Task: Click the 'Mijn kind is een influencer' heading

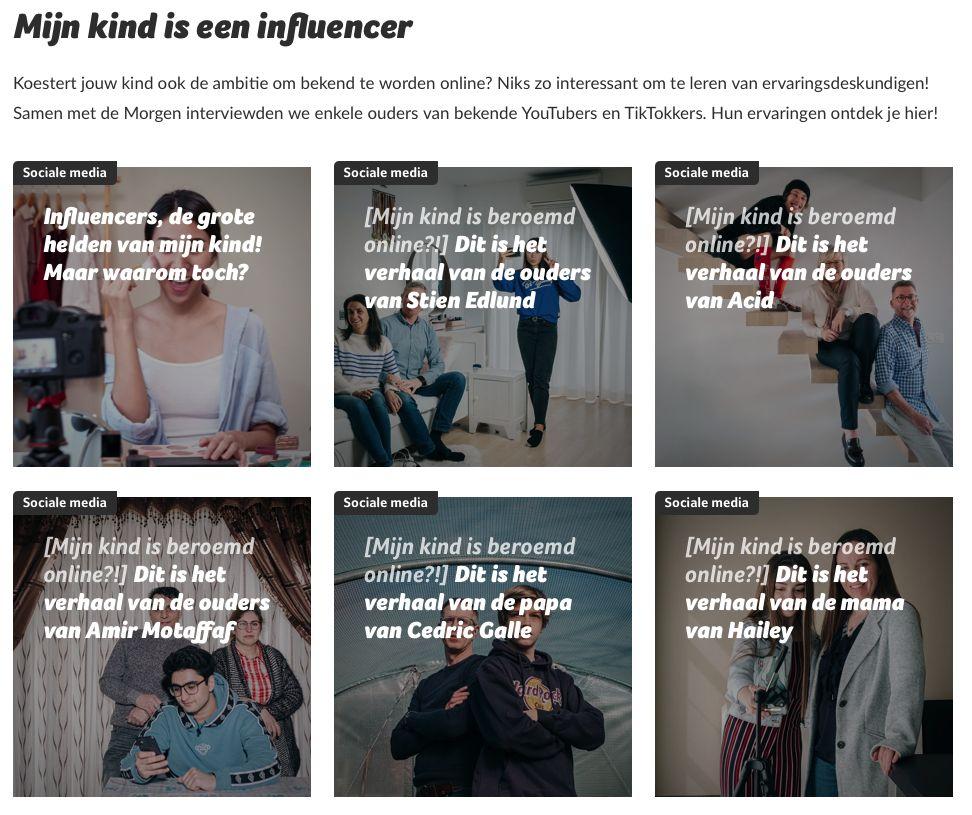Action: coord(213,28)
